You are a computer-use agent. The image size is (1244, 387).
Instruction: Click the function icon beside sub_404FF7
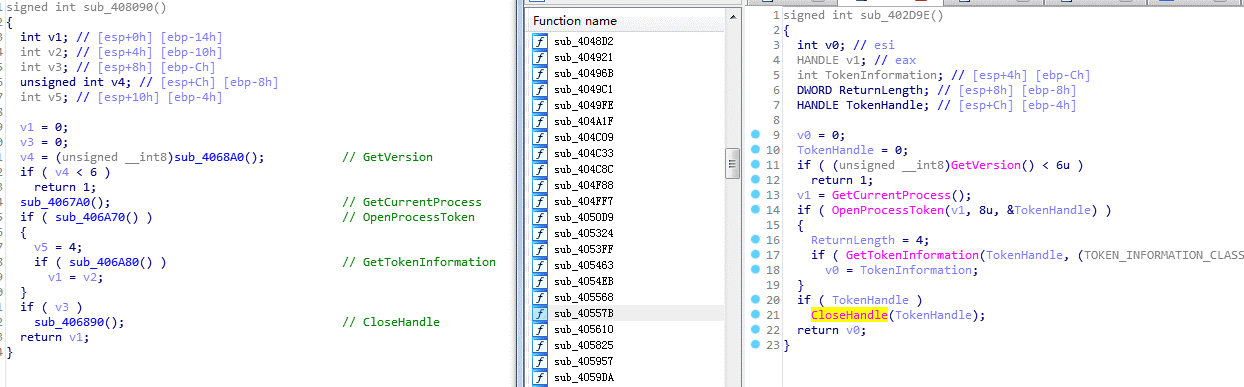point(540,201)
